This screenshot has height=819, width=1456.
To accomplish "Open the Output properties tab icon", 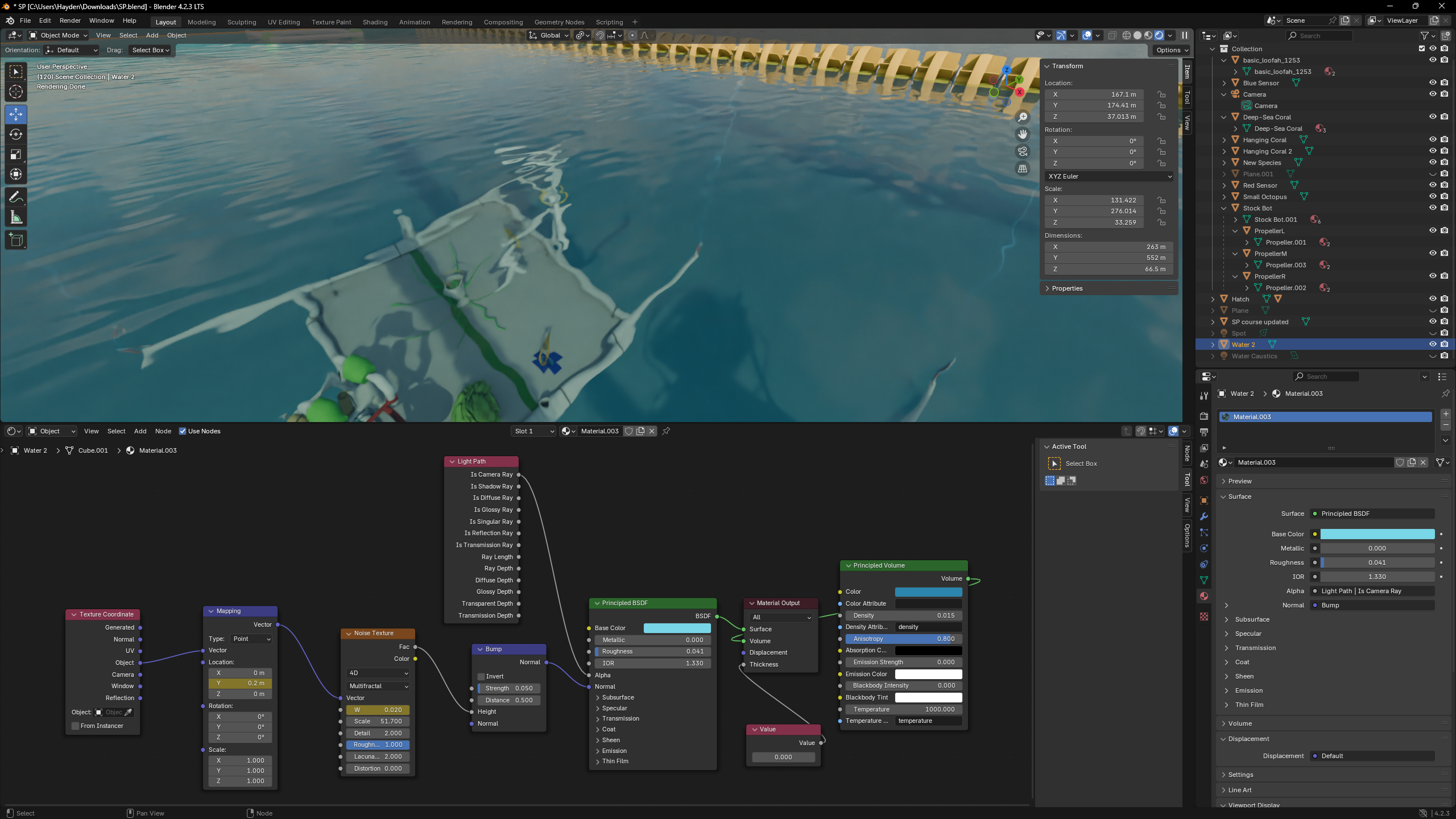I will coord(1204,432).
